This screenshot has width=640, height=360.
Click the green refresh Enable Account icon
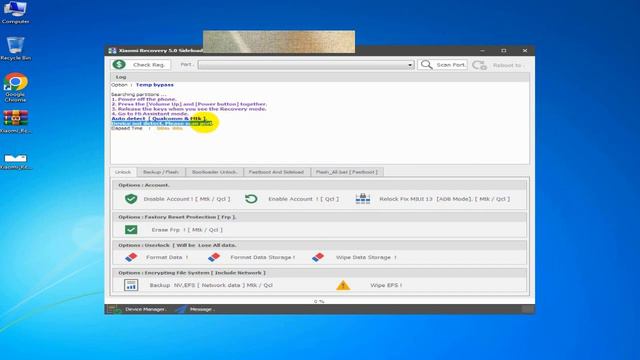(x=251, y=199)
